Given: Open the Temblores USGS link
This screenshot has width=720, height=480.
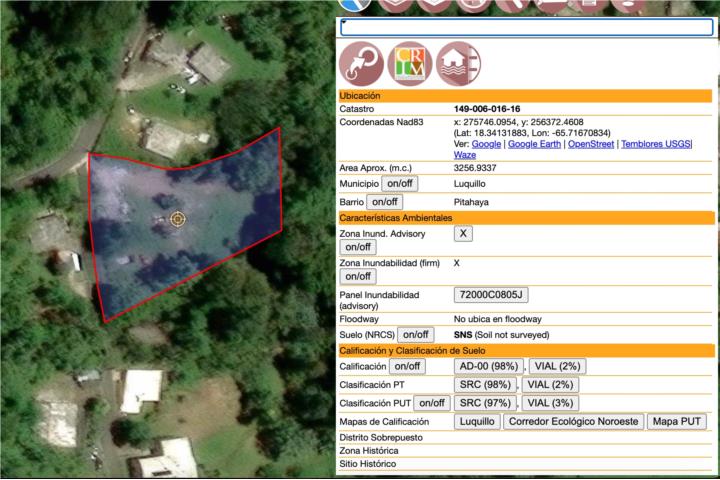Looking at the screenshot, I should click(656, 144).
